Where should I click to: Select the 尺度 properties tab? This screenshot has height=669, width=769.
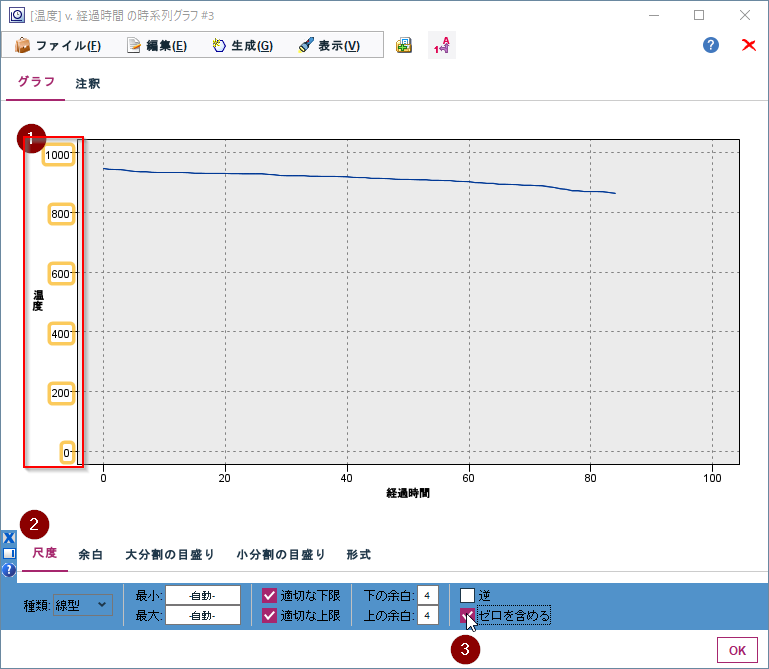pyautogui.click(x=45, y=553)
